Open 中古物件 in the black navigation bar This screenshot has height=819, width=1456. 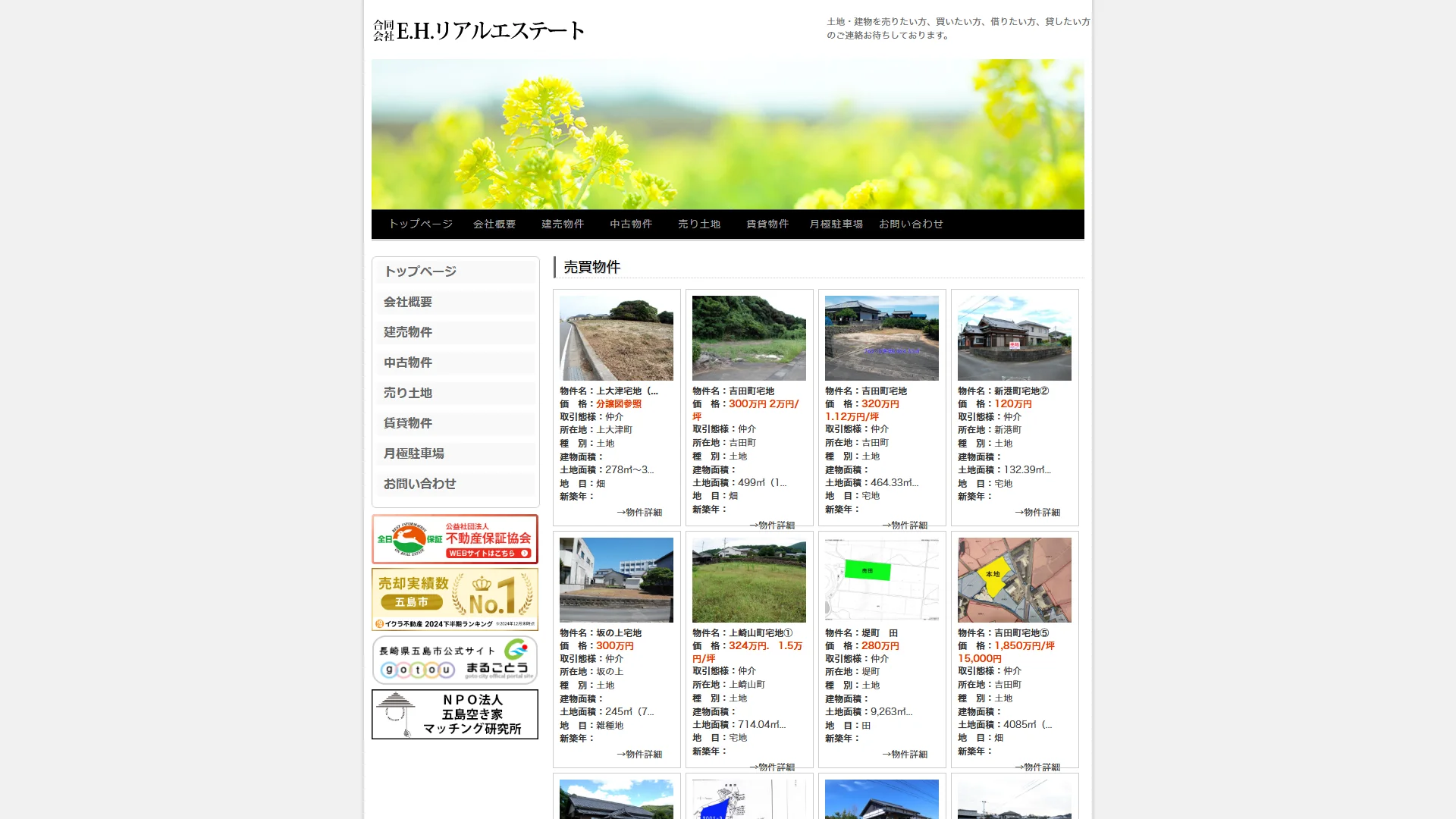click(x=631, y=224)
